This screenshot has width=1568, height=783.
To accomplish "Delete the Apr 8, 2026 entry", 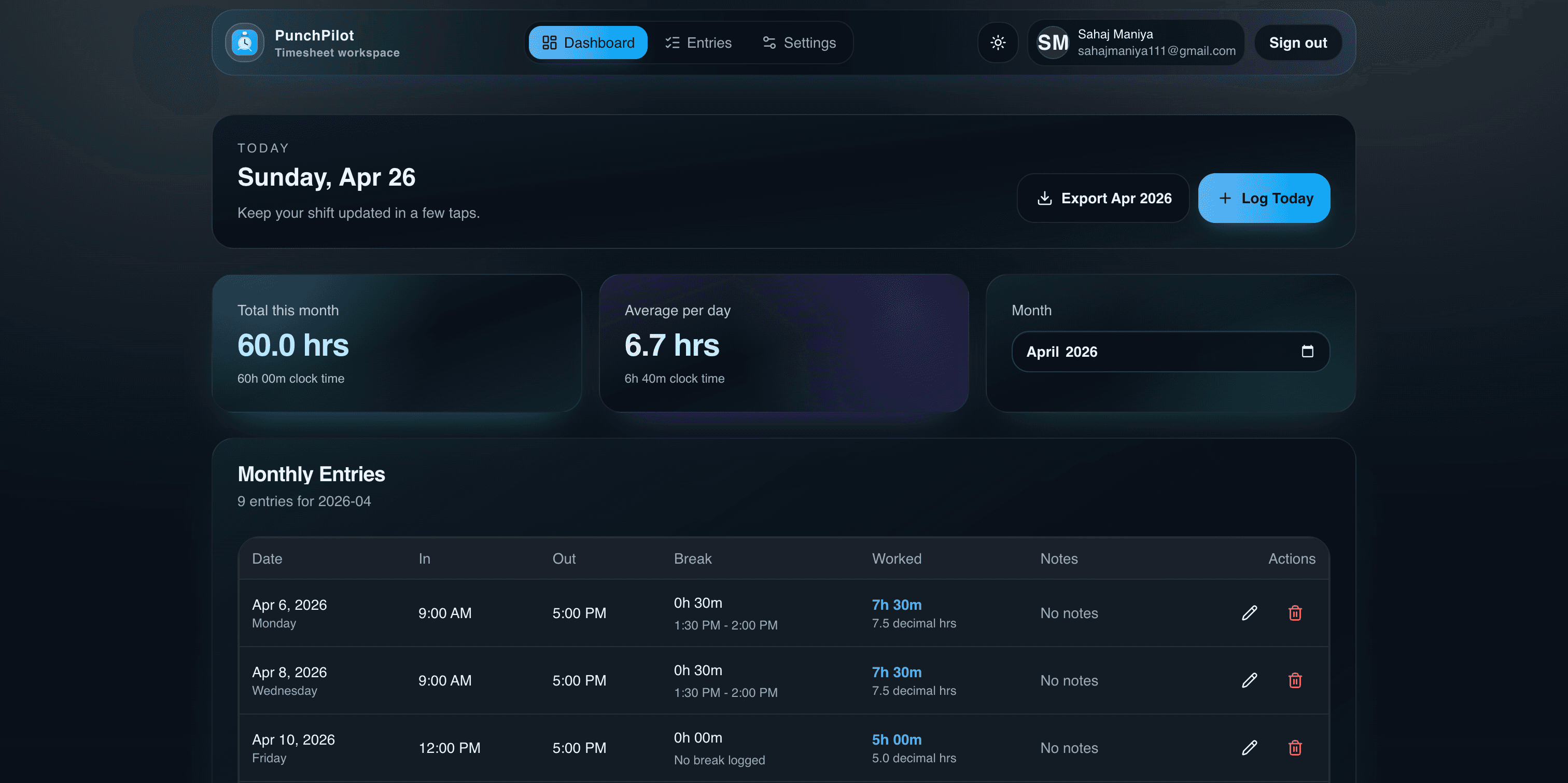I will click(1295, 681).
